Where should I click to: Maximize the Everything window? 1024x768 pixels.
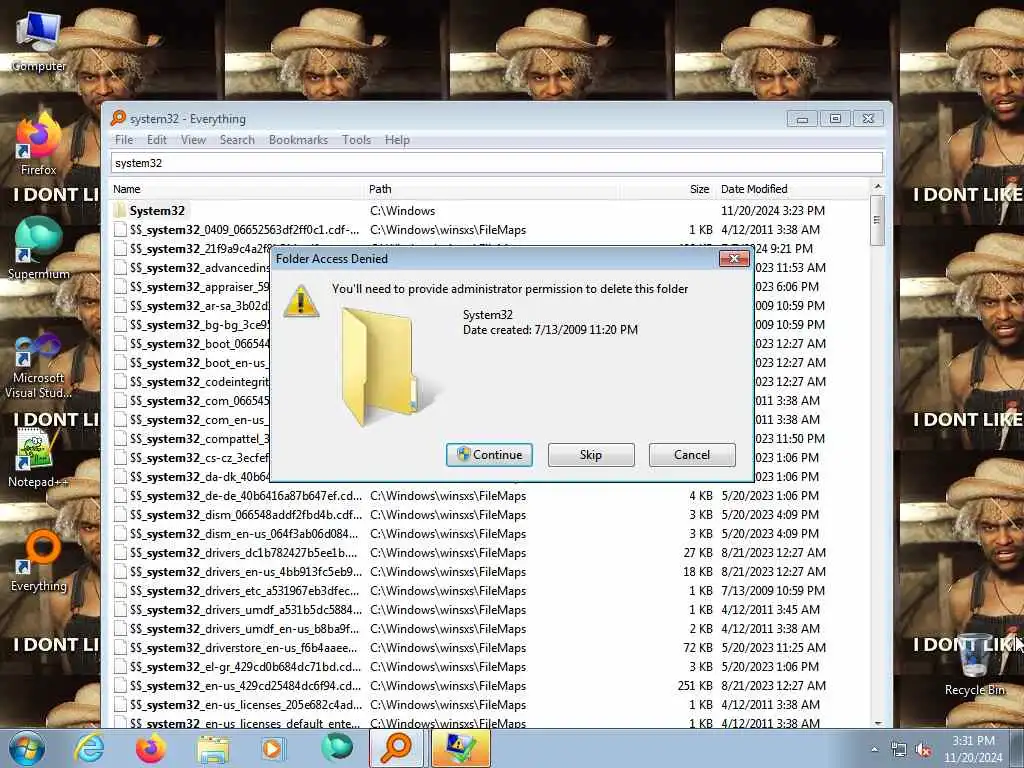click(835, 119)
